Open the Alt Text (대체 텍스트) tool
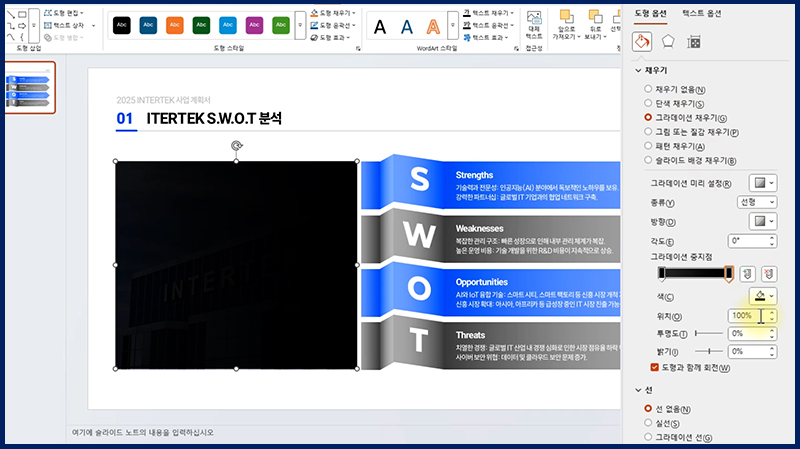Image resolution: width=800 pixels, height=449 pixels. pos(534,25)
